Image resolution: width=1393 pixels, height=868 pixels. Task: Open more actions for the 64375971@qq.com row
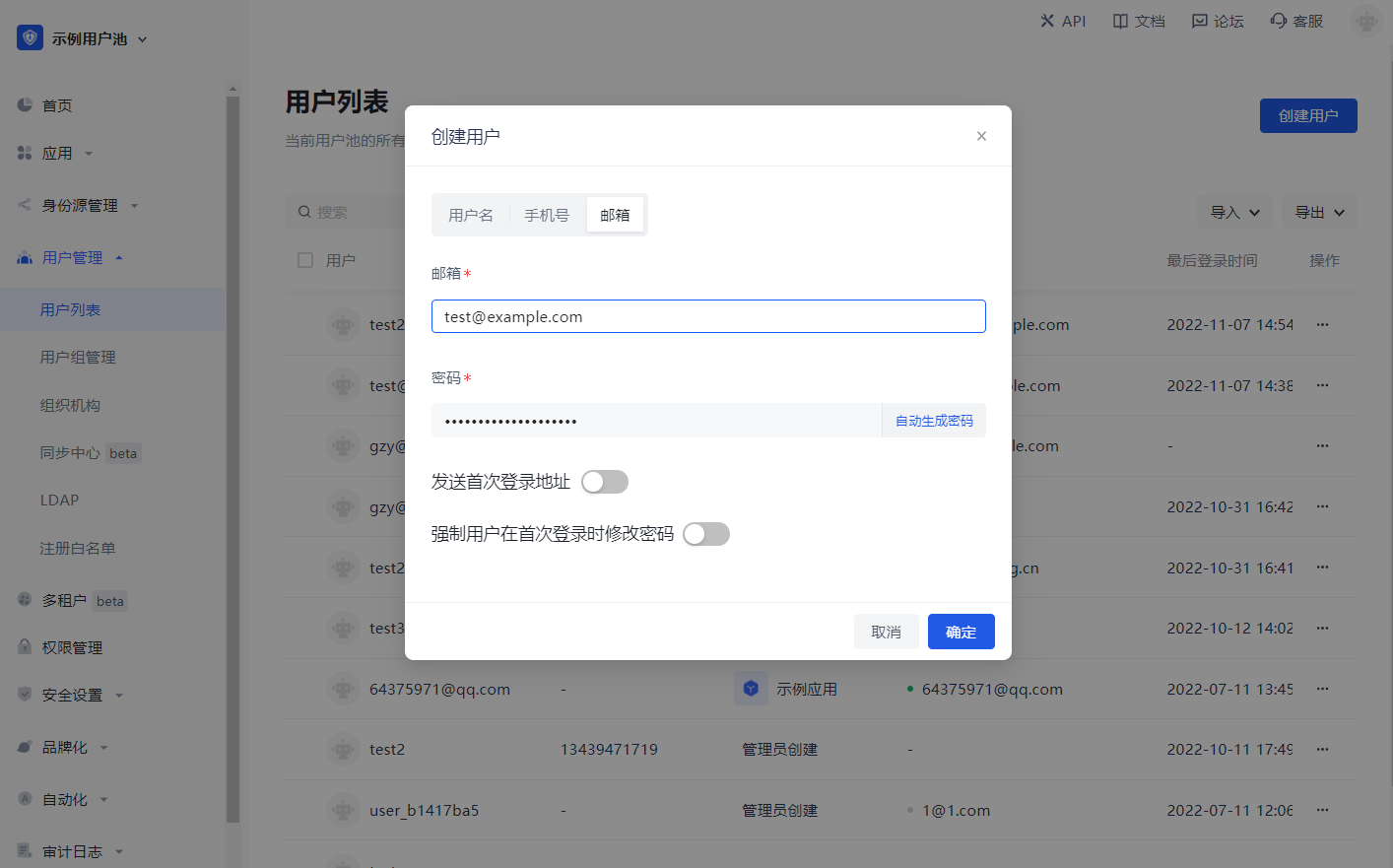1322,689
